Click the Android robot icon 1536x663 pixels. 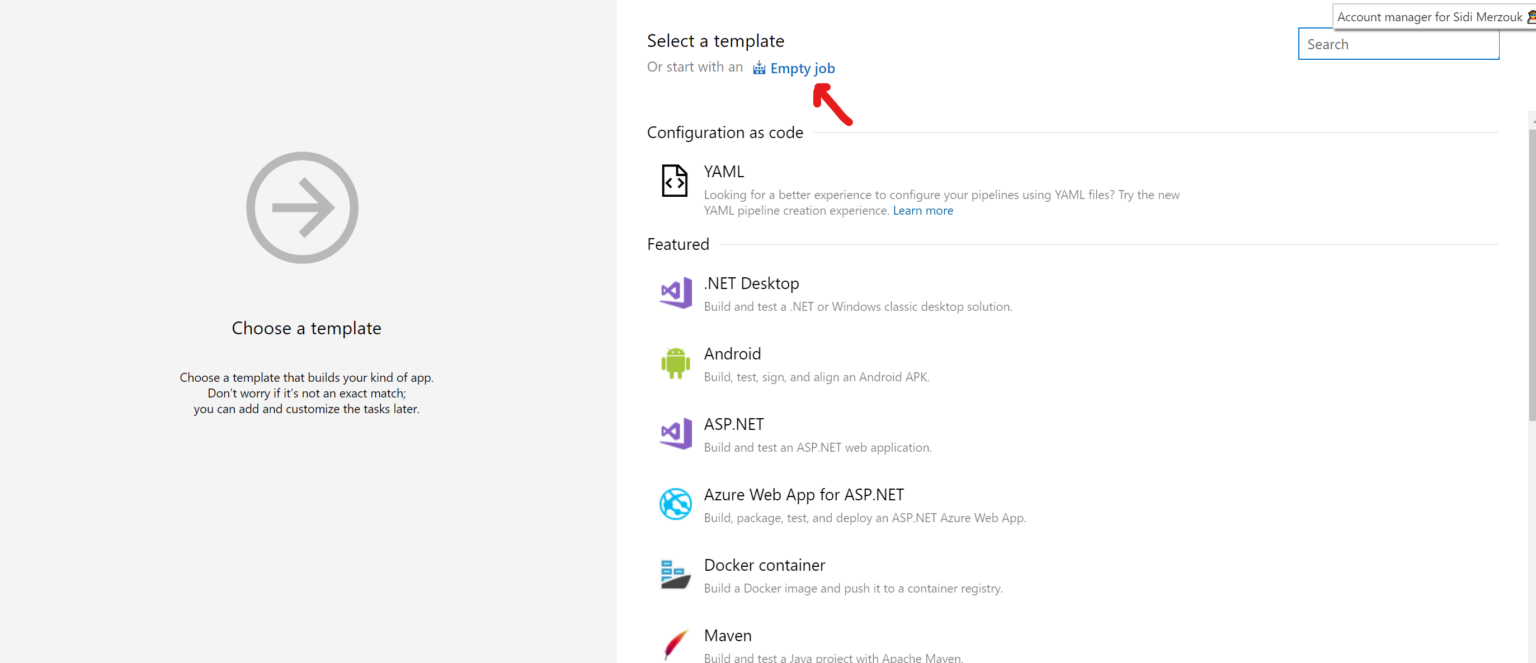click(676, 363)
